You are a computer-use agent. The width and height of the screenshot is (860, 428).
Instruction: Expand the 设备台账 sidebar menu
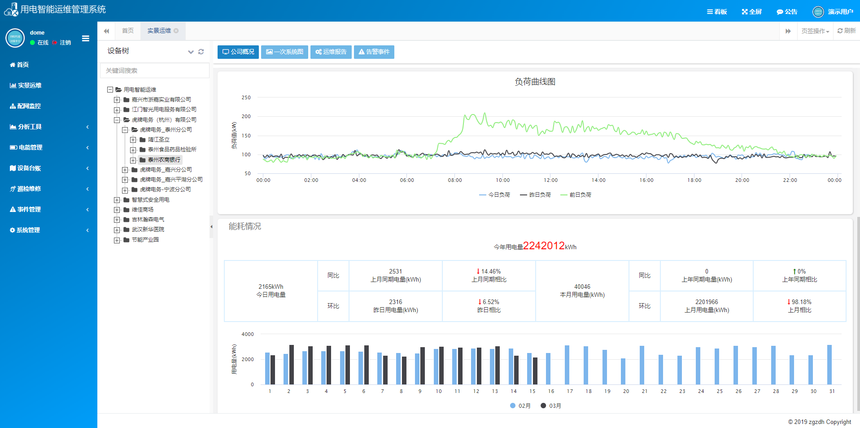tap(48, 168)
